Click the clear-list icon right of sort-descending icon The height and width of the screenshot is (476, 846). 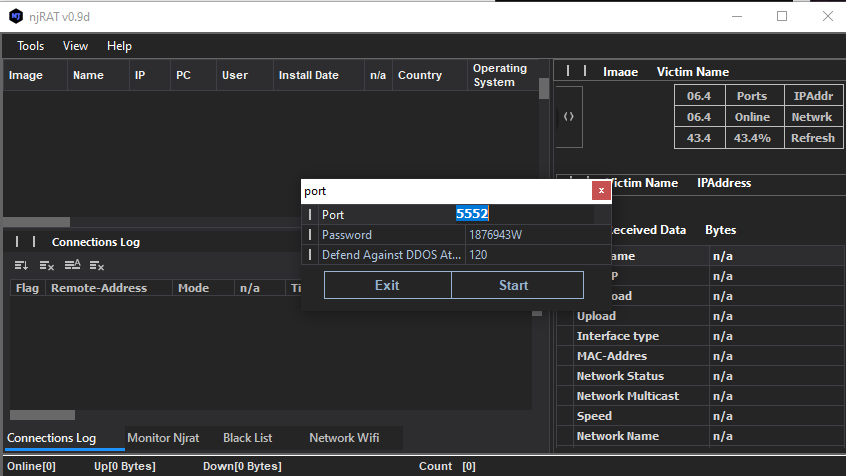point(47,265)
